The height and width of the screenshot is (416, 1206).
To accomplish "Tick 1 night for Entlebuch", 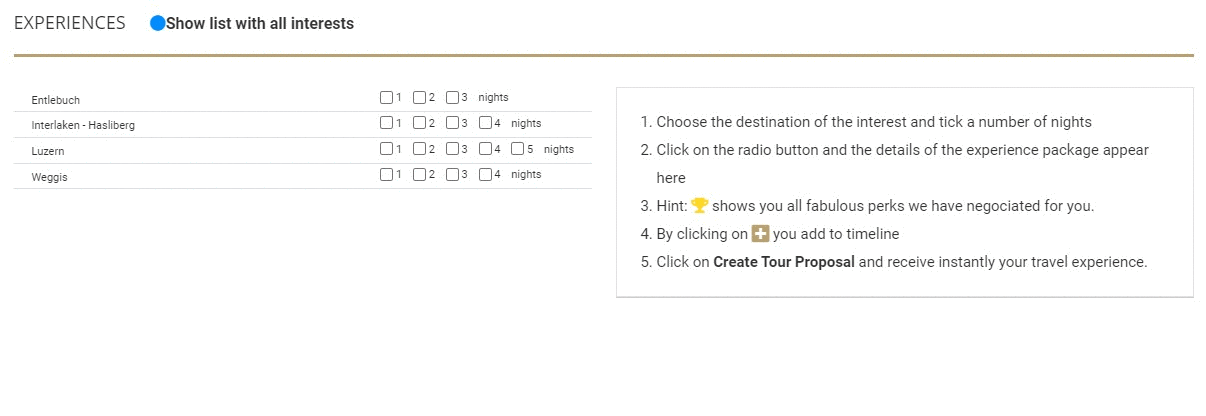I will click(386, 98).
